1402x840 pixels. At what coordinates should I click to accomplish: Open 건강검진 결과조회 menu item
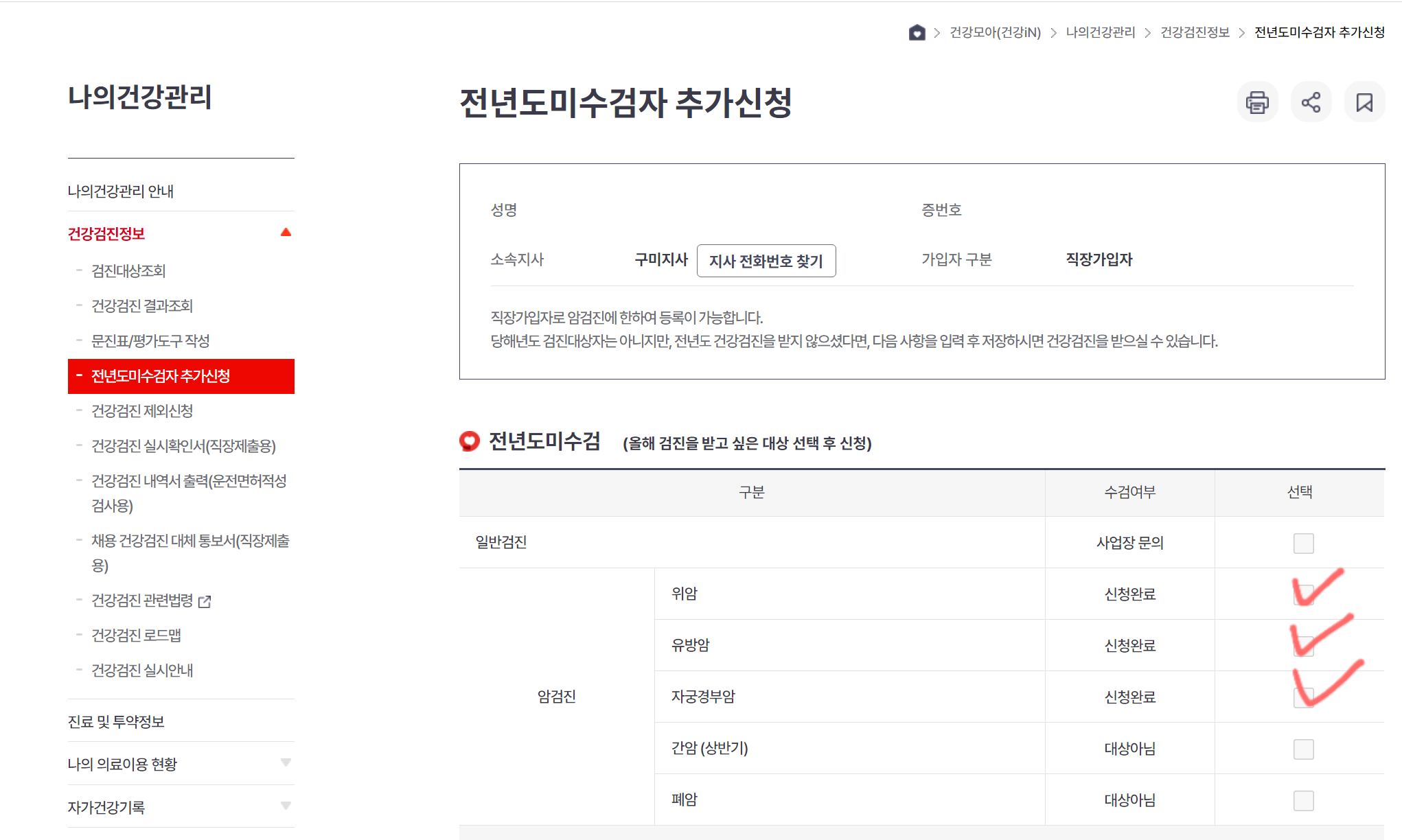(142, 306)
